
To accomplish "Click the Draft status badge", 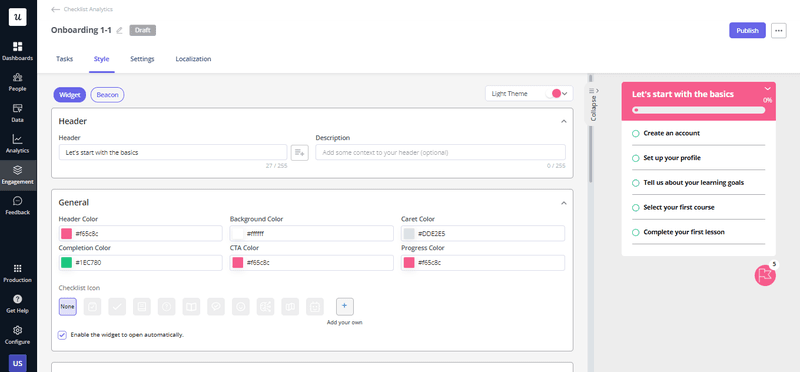I will tap(143, 30).
